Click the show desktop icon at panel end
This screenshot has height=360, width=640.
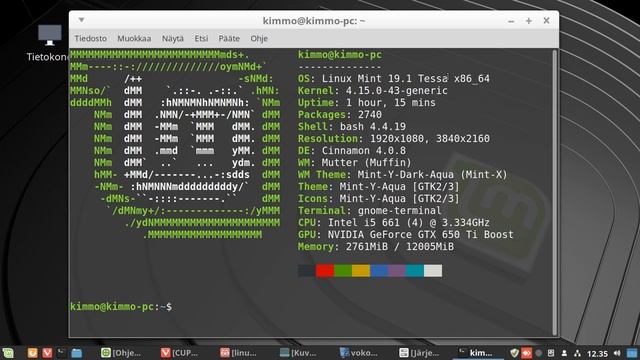632,353
